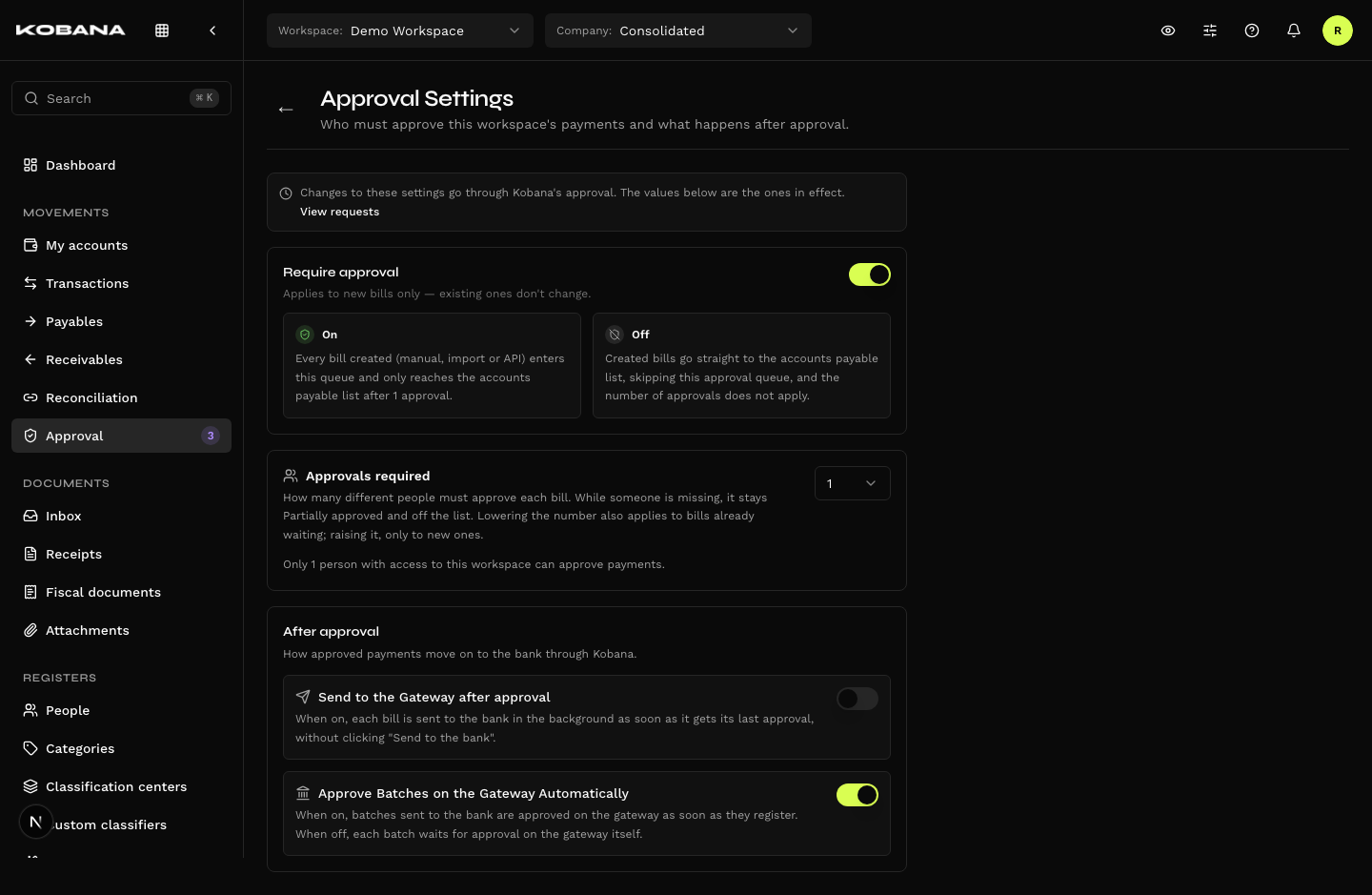Open Reconciliation in the sidebar
This screenshot has width=1372, height=895.
121,397
